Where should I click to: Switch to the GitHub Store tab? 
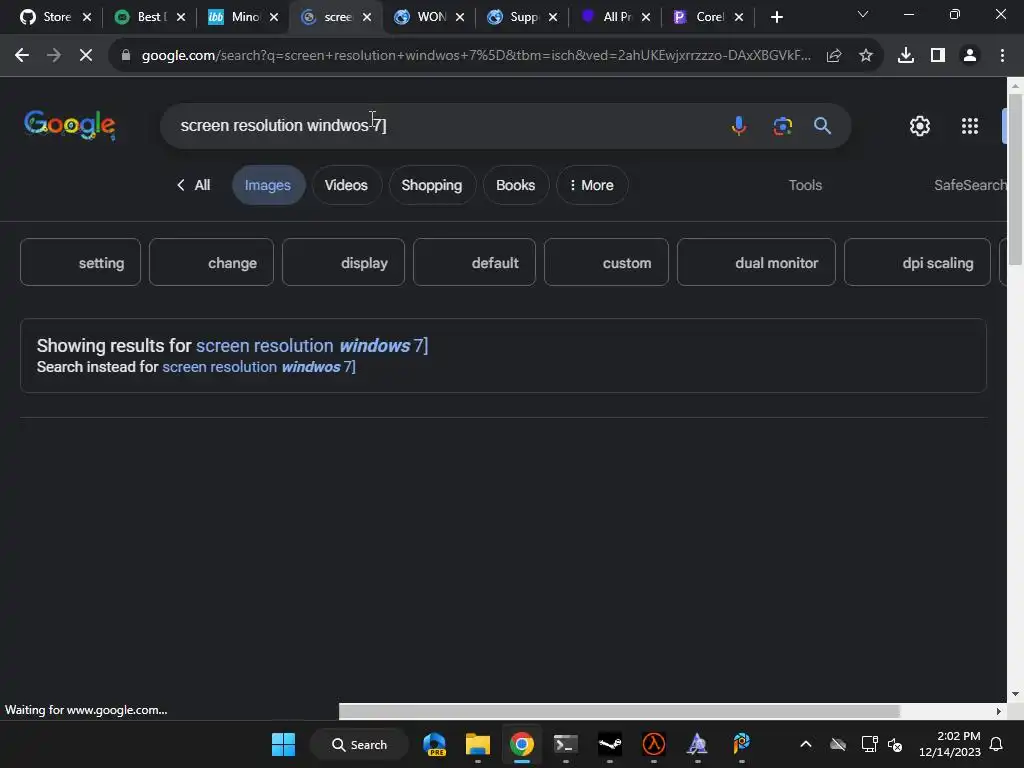pos(56,17)
